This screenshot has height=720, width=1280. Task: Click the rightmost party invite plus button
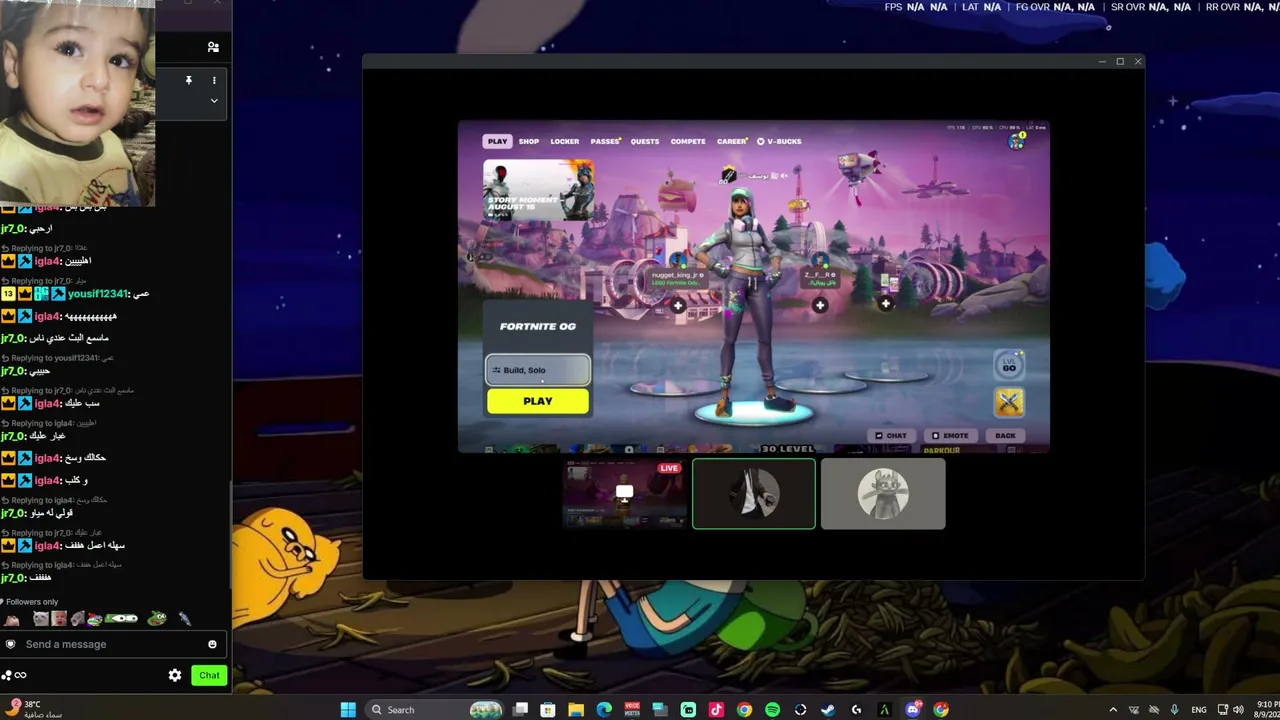886,303
